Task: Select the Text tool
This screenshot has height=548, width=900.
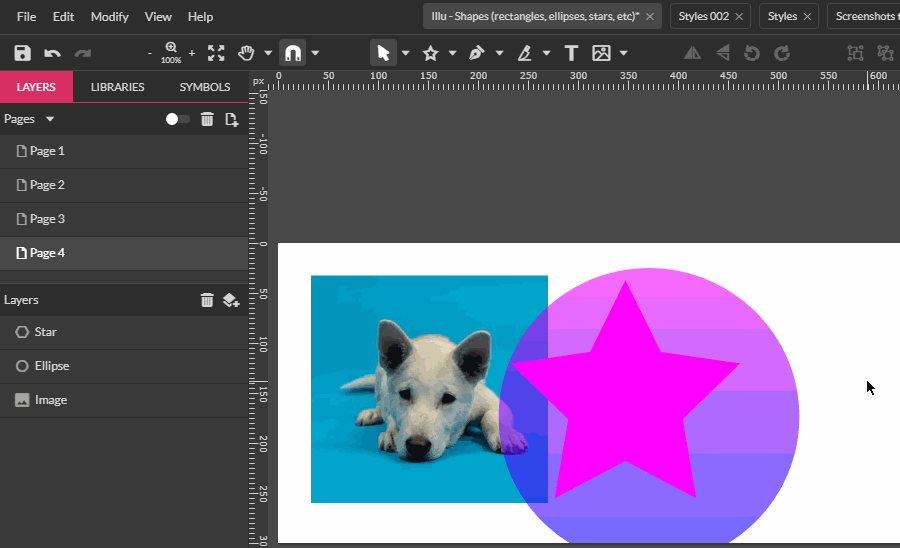Action: pos(571,53)
